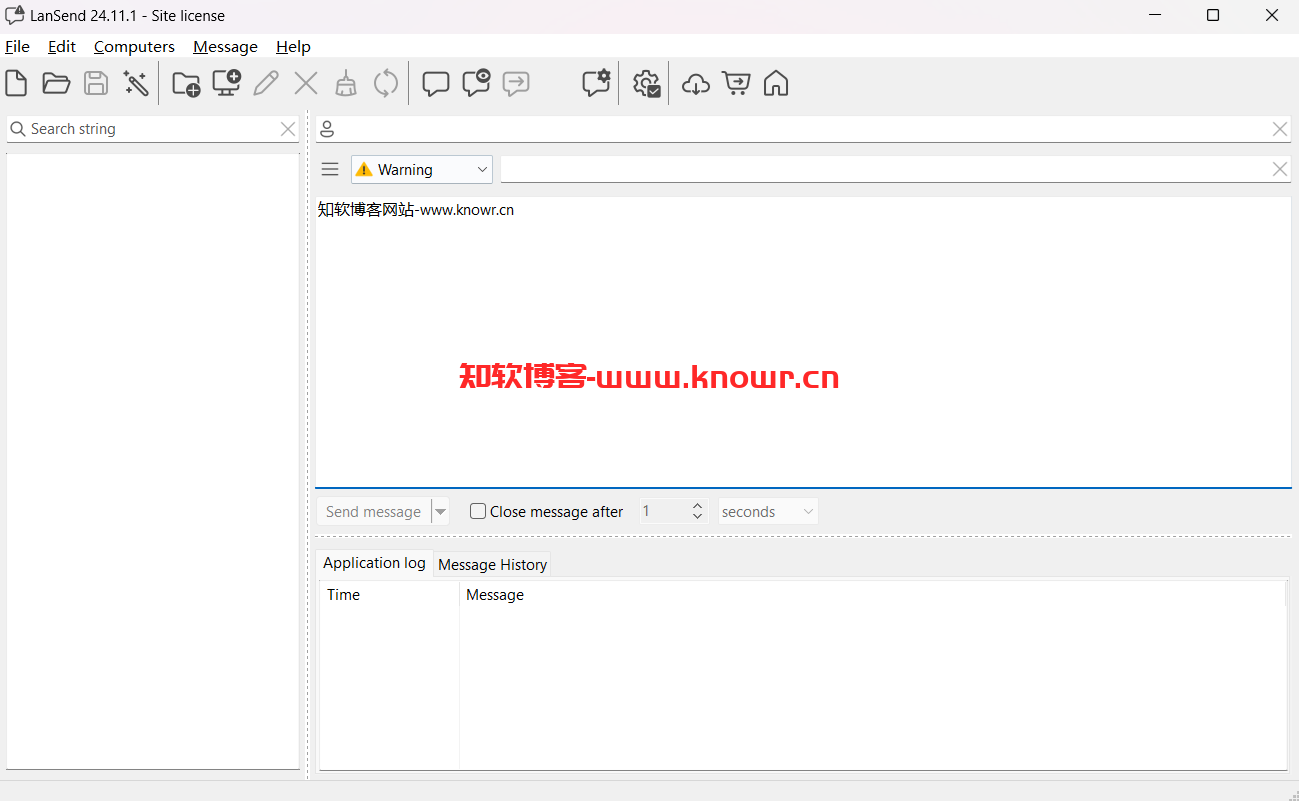The width and height of the screenshot is (1299, 801).
Task: Click the message body text area
Action: pyautogui.click(x=803, y=342)
